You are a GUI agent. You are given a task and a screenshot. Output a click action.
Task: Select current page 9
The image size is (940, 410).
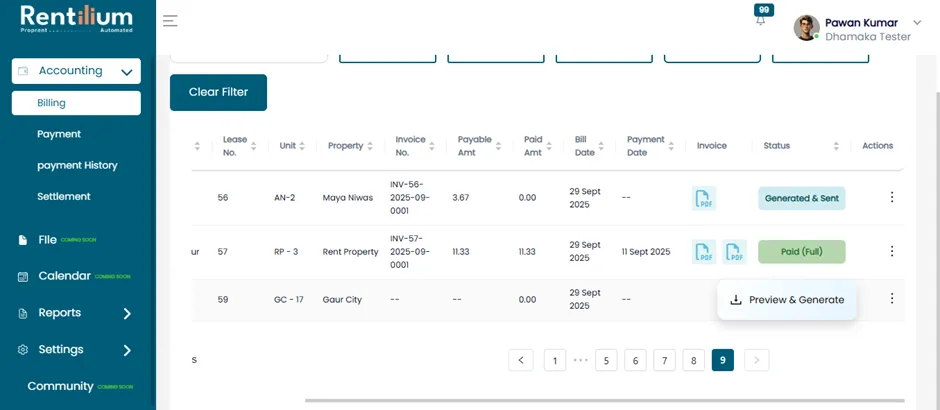click(x=723, y=360)
